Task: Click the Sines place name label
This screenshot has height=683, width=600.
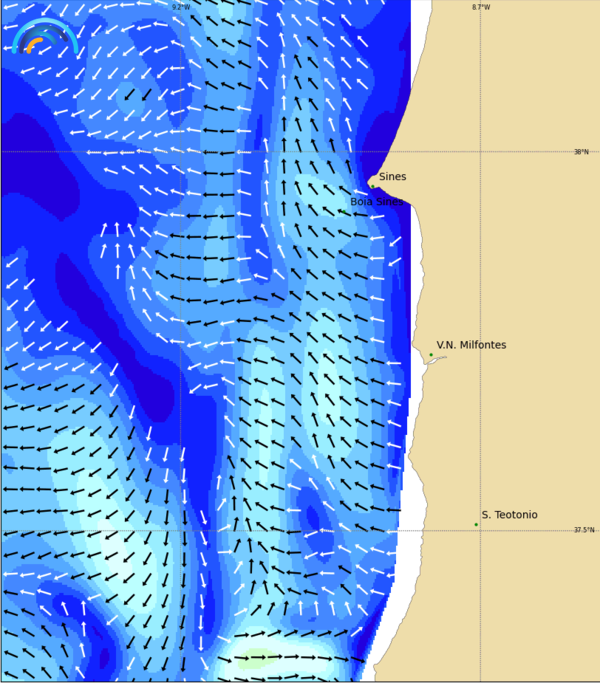Action: pos(392,177)
